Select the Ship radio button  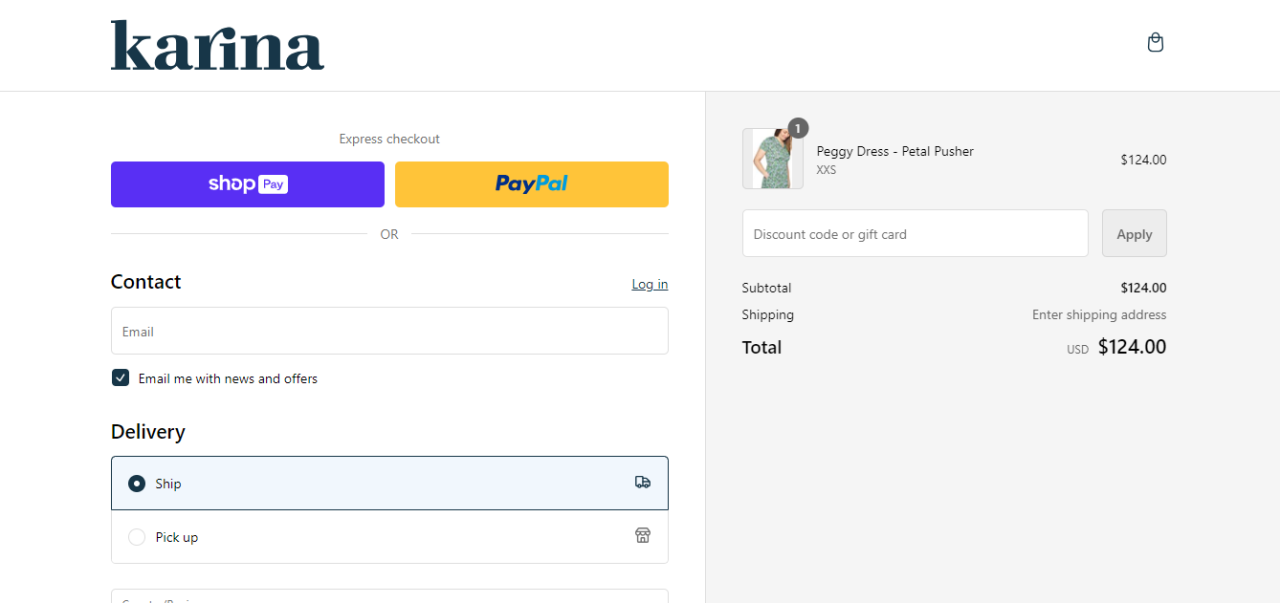click(x=137, y=484)
